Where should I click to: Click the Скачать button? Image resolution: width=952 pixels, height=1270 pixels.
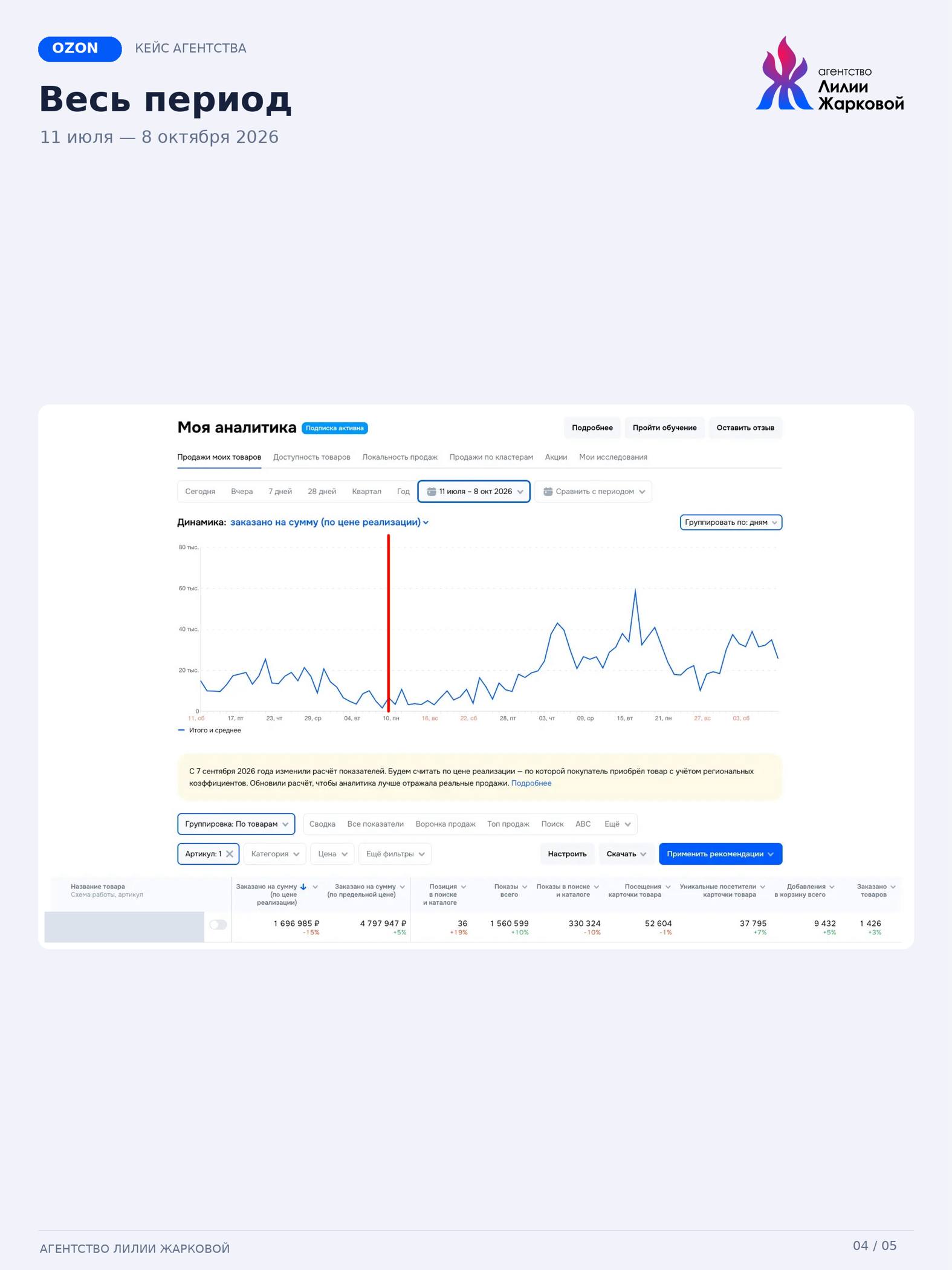pos(626,854)
